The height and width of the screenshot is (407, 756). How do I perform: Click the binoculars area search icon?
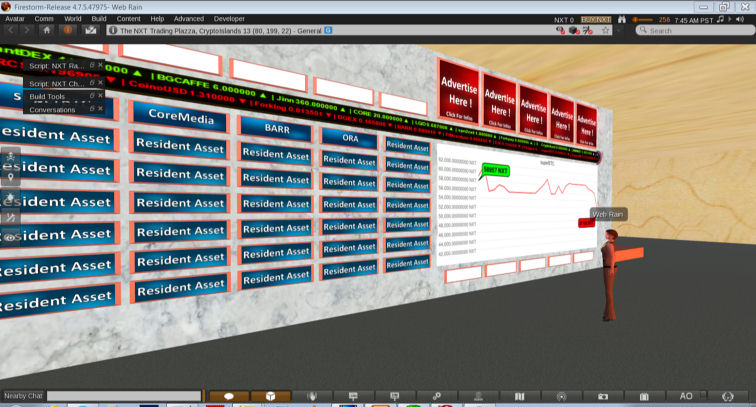[621, 19]
